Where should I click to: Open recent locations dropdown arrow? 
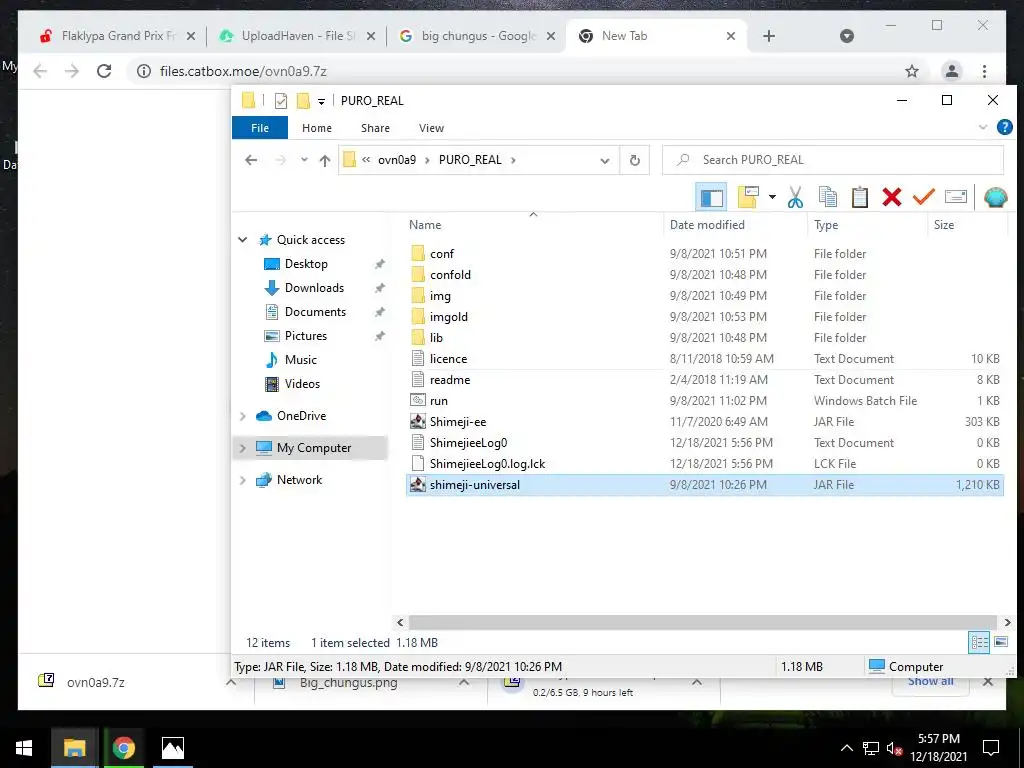coord(304,160)
